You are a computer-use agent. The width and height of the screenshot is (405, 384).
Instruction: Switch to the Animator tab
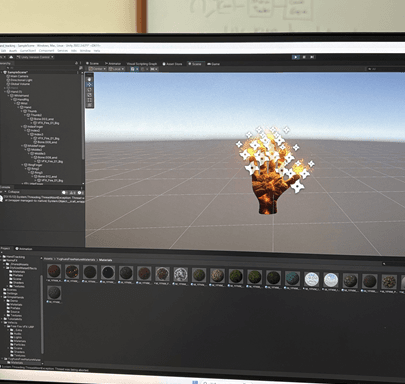(113, 63)
